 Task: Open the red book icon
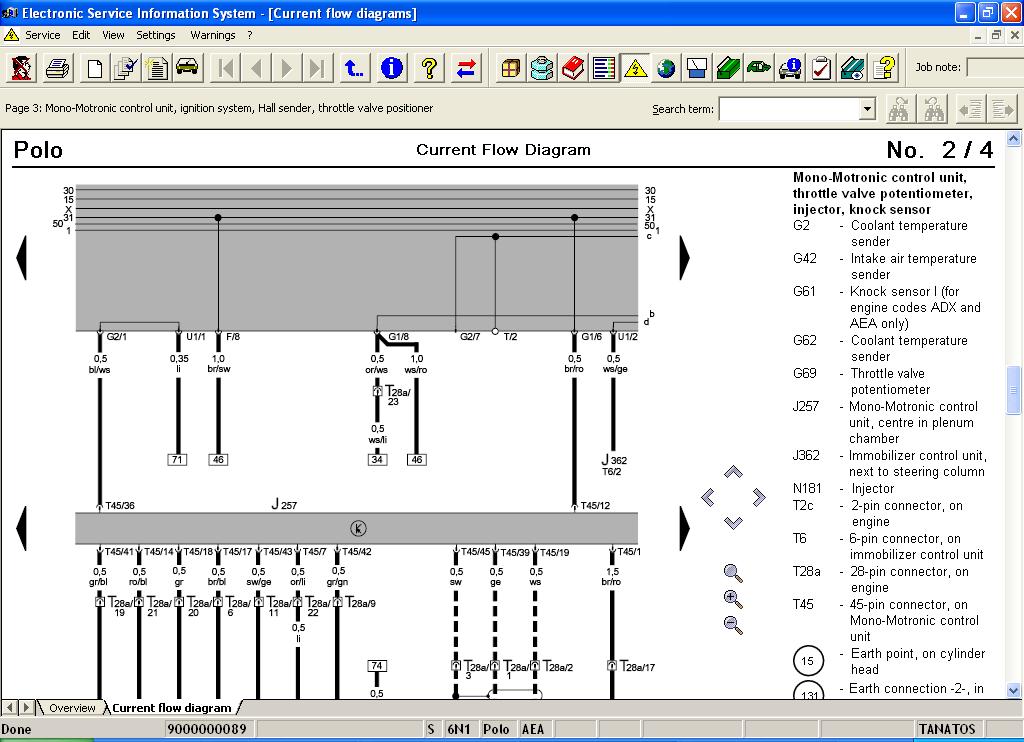point(573,68)
